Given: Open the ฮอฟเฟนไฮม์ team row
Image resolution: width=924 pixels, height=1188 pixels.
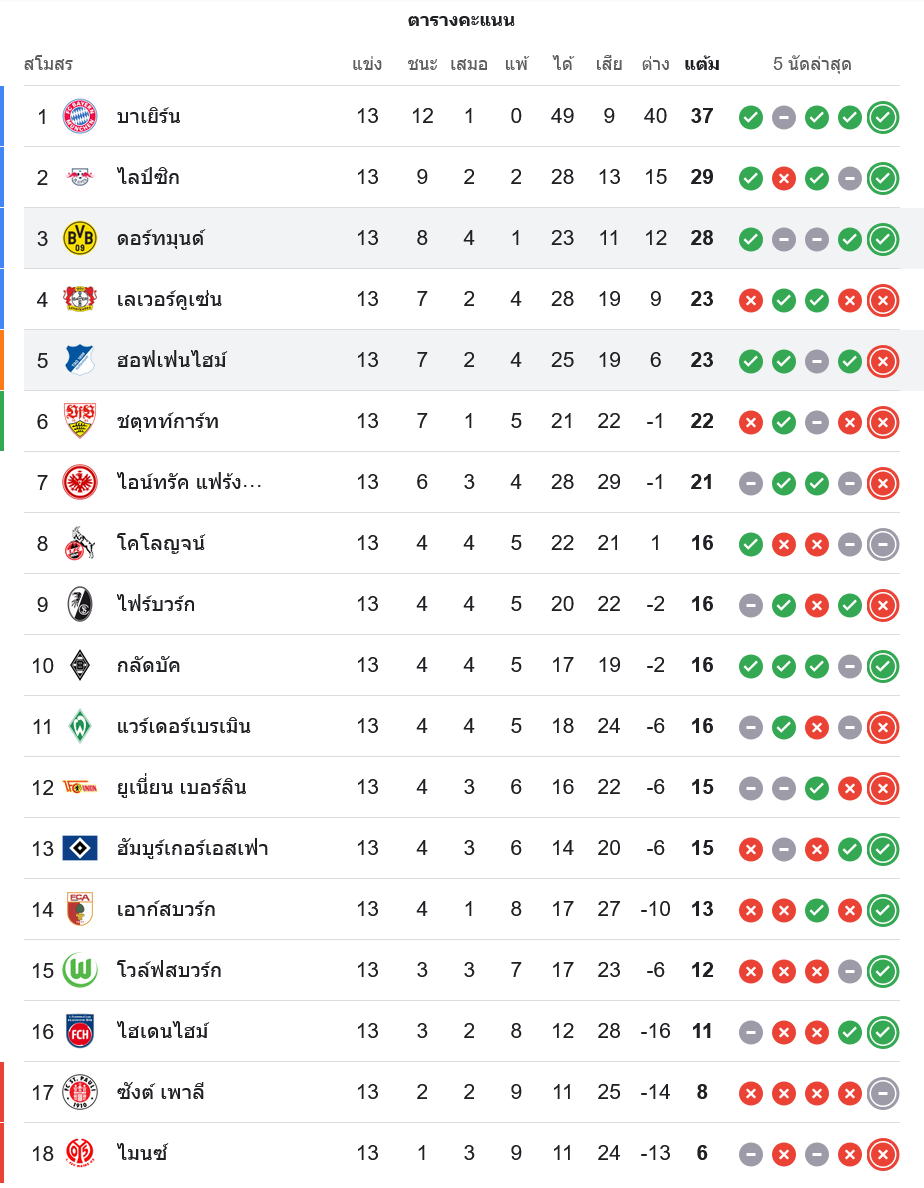Looking at the screenshot, I should point(171,360).
